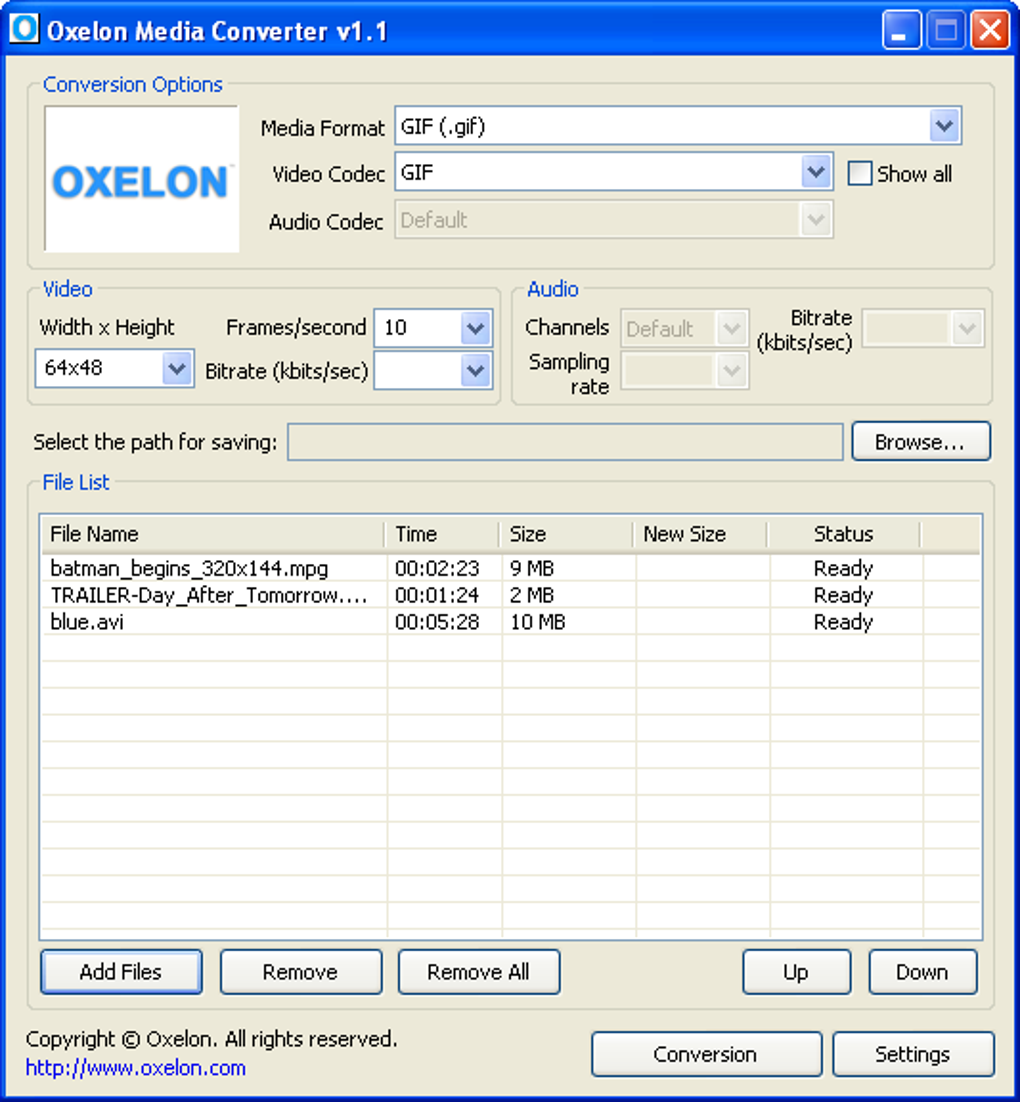Click the Browse... button
This screenshot has width=1020, height=1102.
point(921,442)
